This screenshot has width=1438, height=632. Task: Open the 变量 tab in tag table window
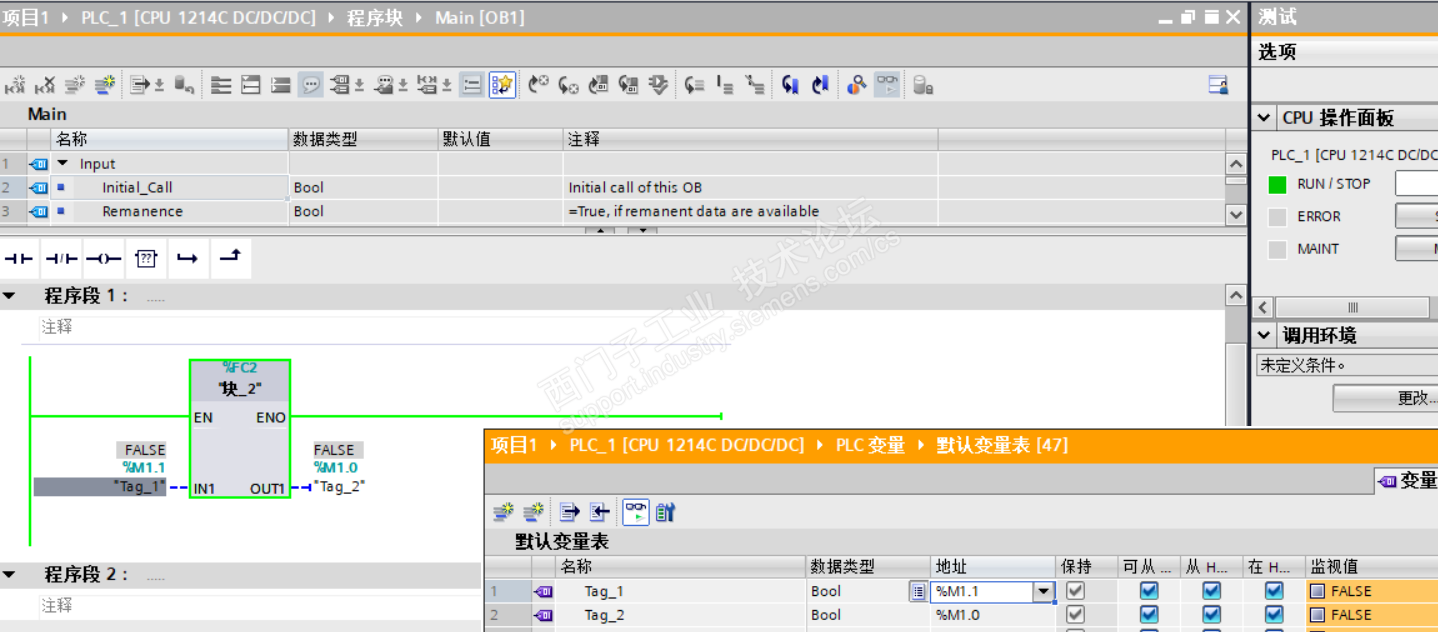(x=1408, y=481)
